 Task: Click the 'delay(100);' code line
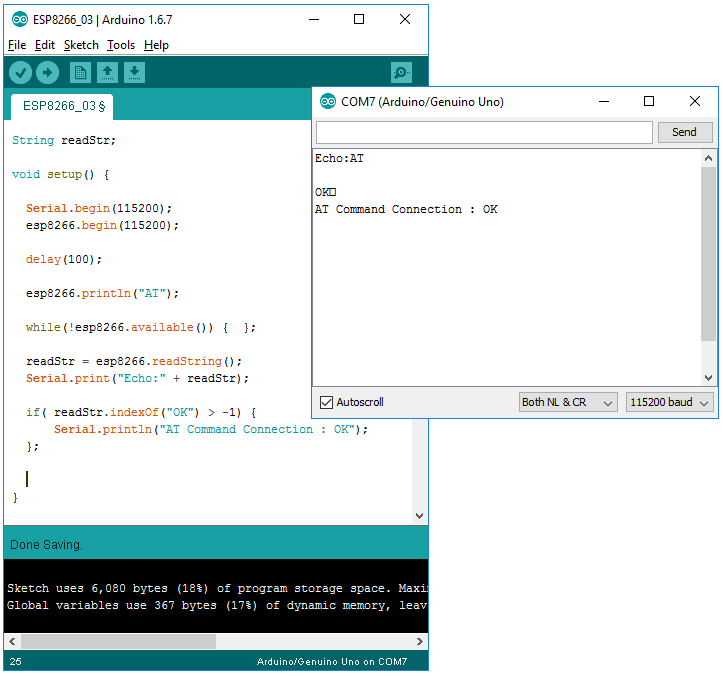(x=64, y=260)
